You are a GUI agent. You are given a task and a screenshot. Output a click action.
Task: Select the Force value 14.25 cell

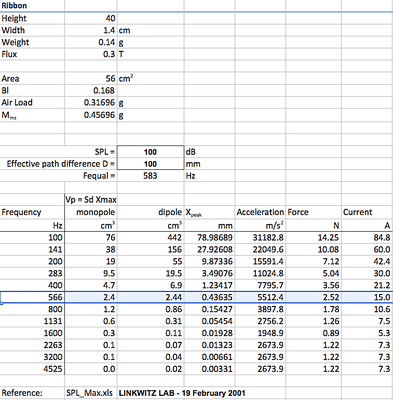tap(313, 237)
